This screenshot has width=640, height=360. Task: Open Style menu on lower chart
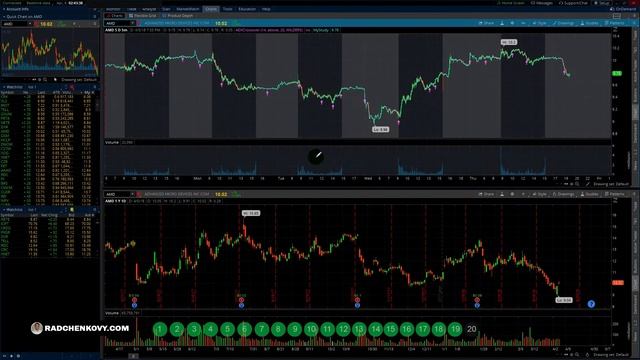(539, 194)
